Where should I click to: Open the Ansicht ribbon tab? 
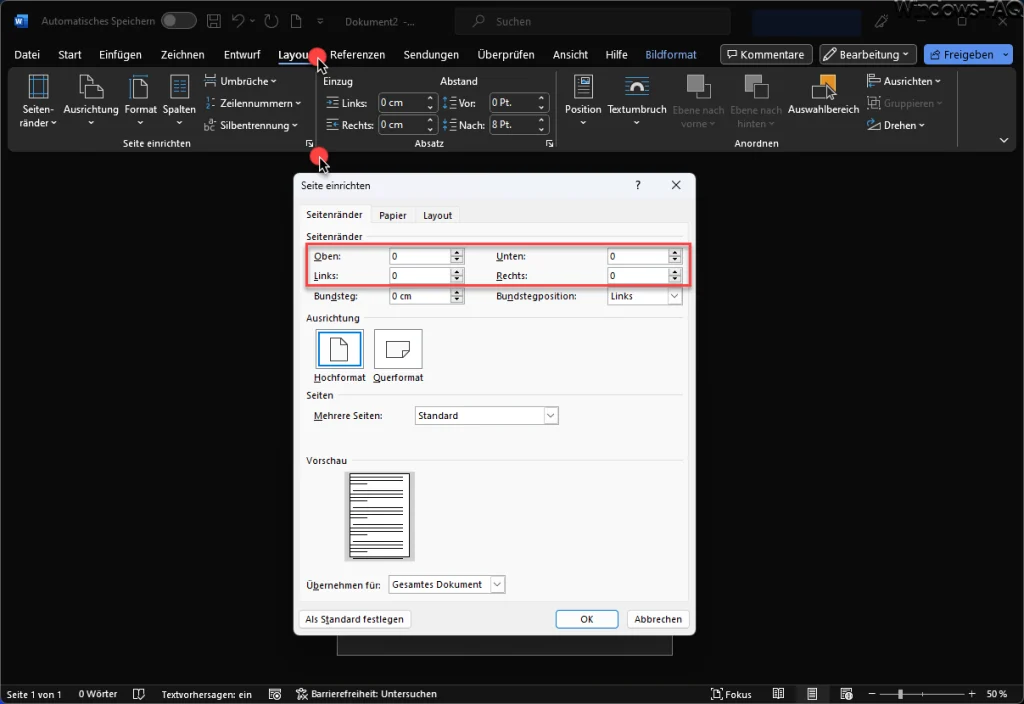point(570,55)
